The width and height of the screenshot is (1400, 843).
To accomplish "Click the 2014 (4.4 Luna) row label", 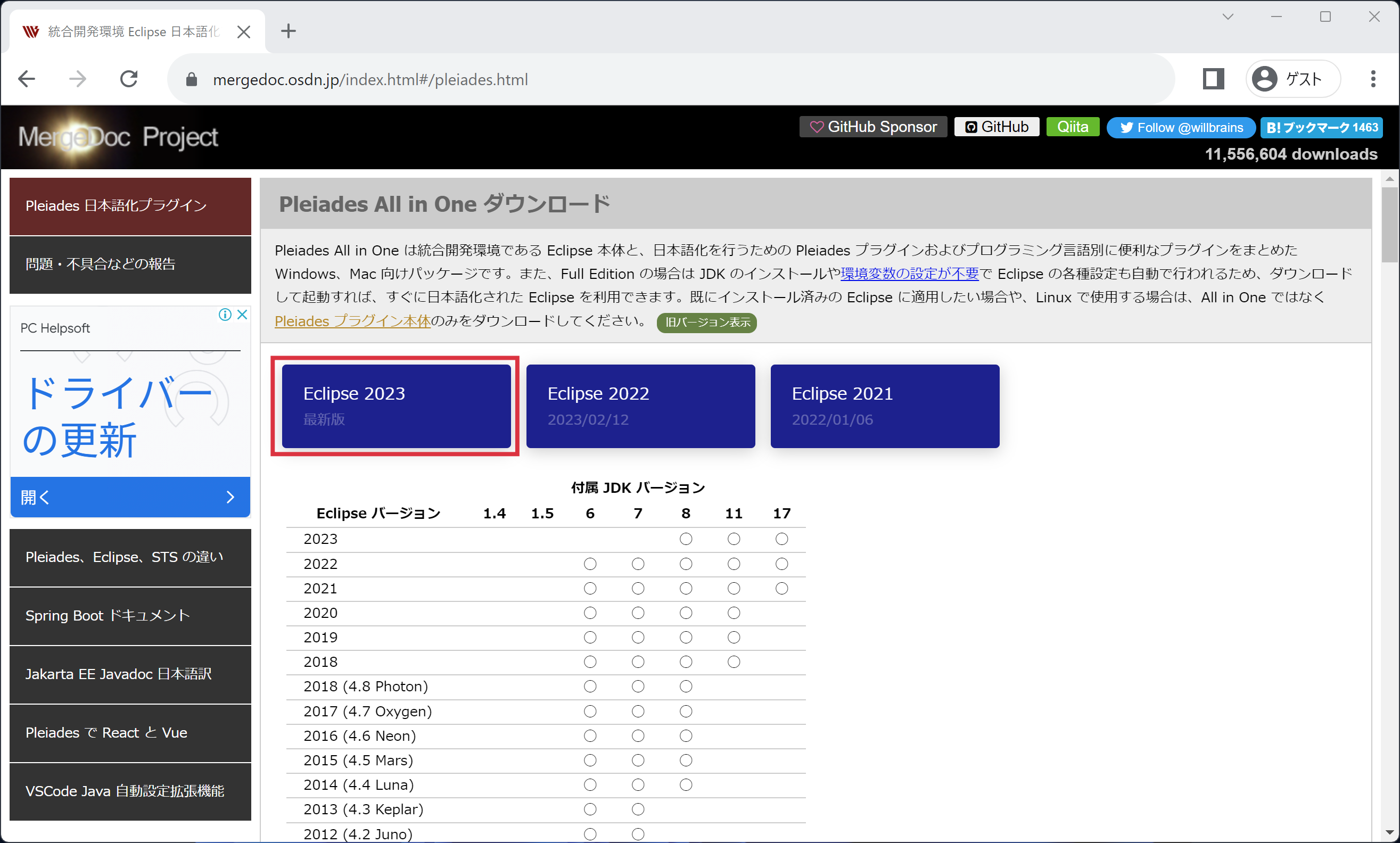I will (x=359, y=784).
